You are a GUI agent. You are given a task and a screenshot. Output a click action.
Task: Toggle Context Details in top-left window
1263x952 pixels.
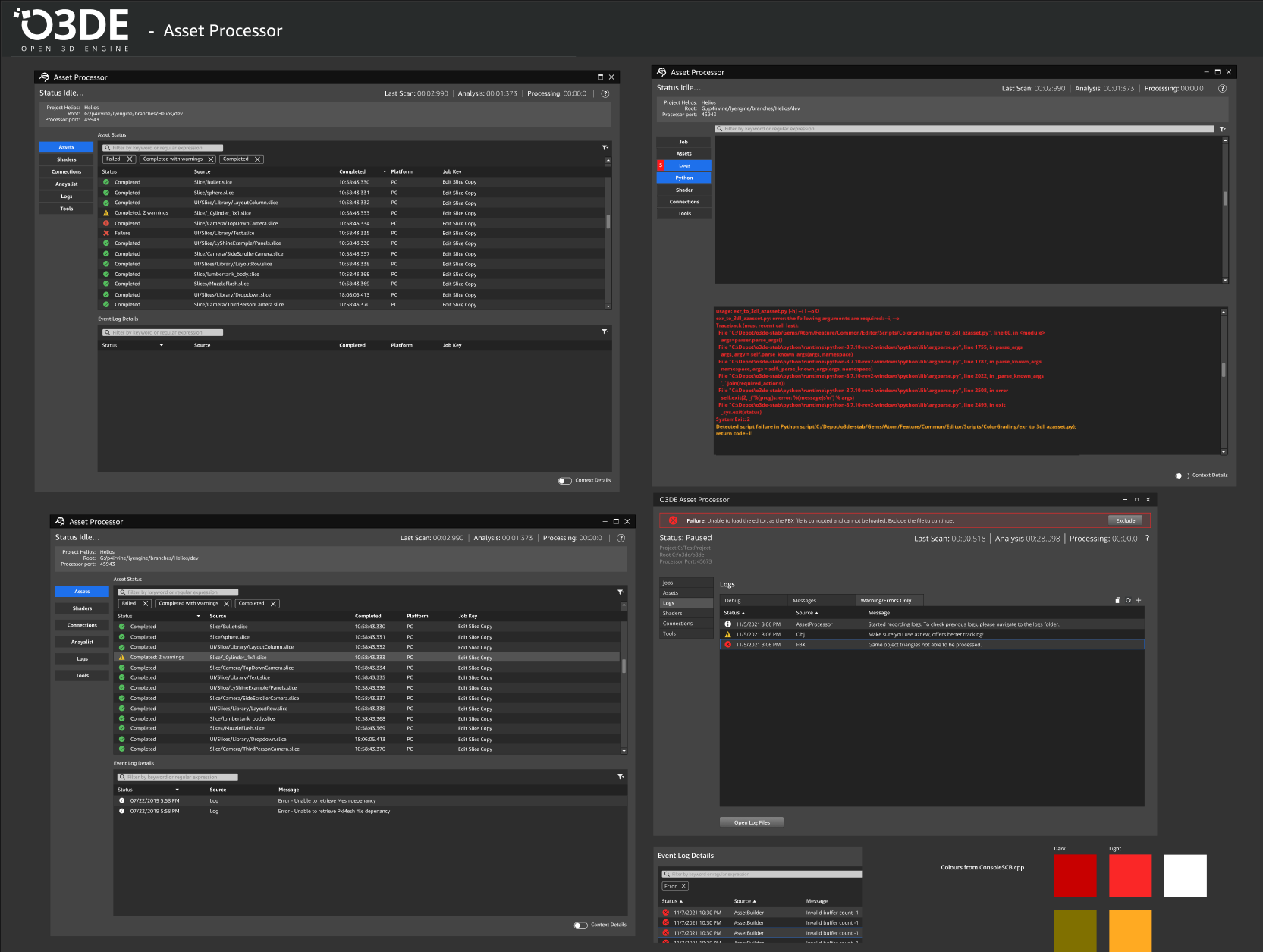click(564, 481)
